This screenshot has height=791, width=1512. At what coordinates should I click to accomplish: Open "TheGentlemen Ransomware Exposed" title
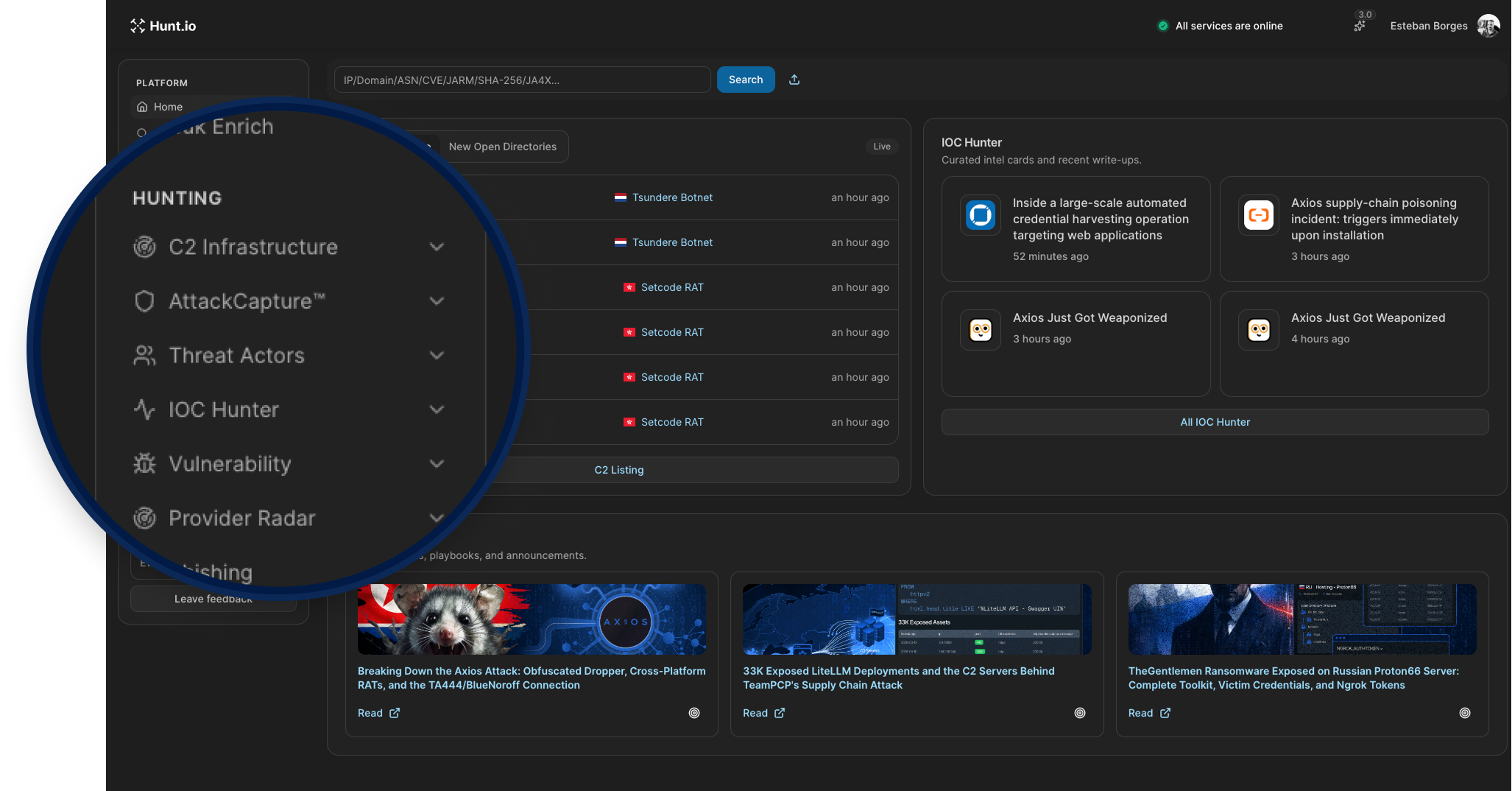point(1293,678)
